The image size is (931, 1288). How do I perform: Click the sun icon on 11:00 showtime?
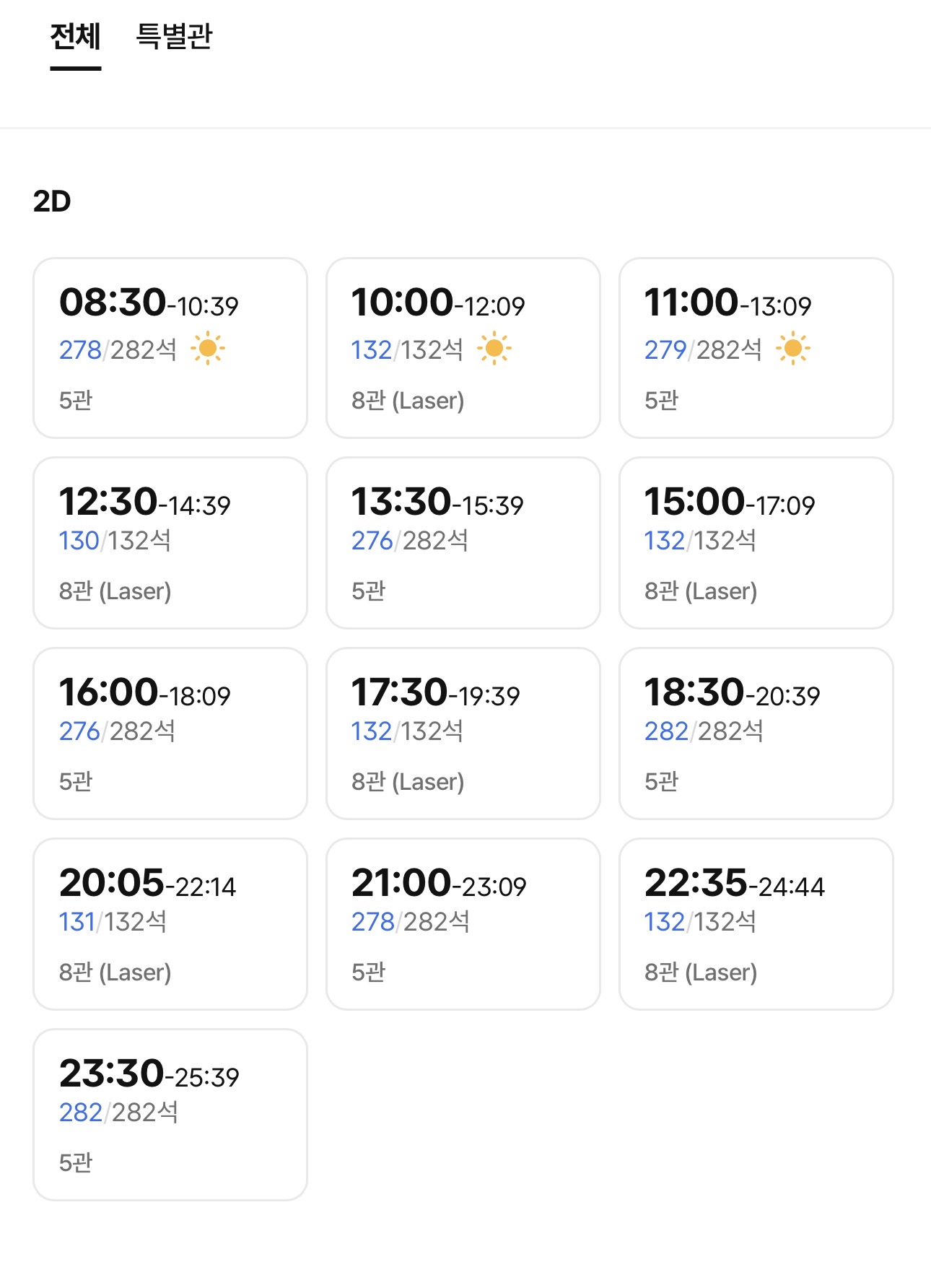coord(792,349)
